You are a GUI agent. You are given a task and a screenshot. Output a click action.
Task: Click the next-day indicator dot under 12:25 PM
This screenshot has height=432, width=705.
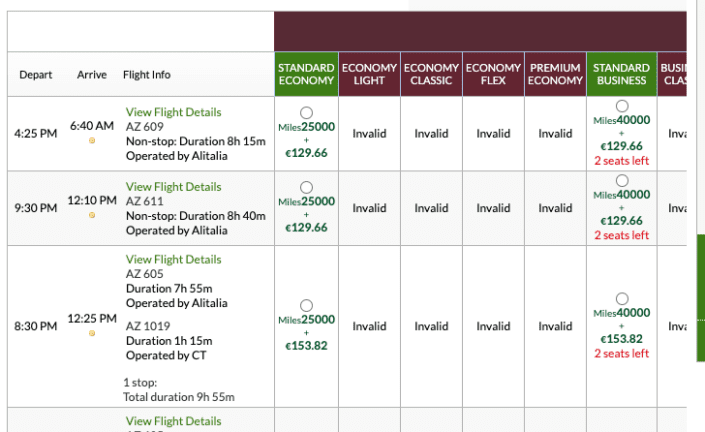92,334
